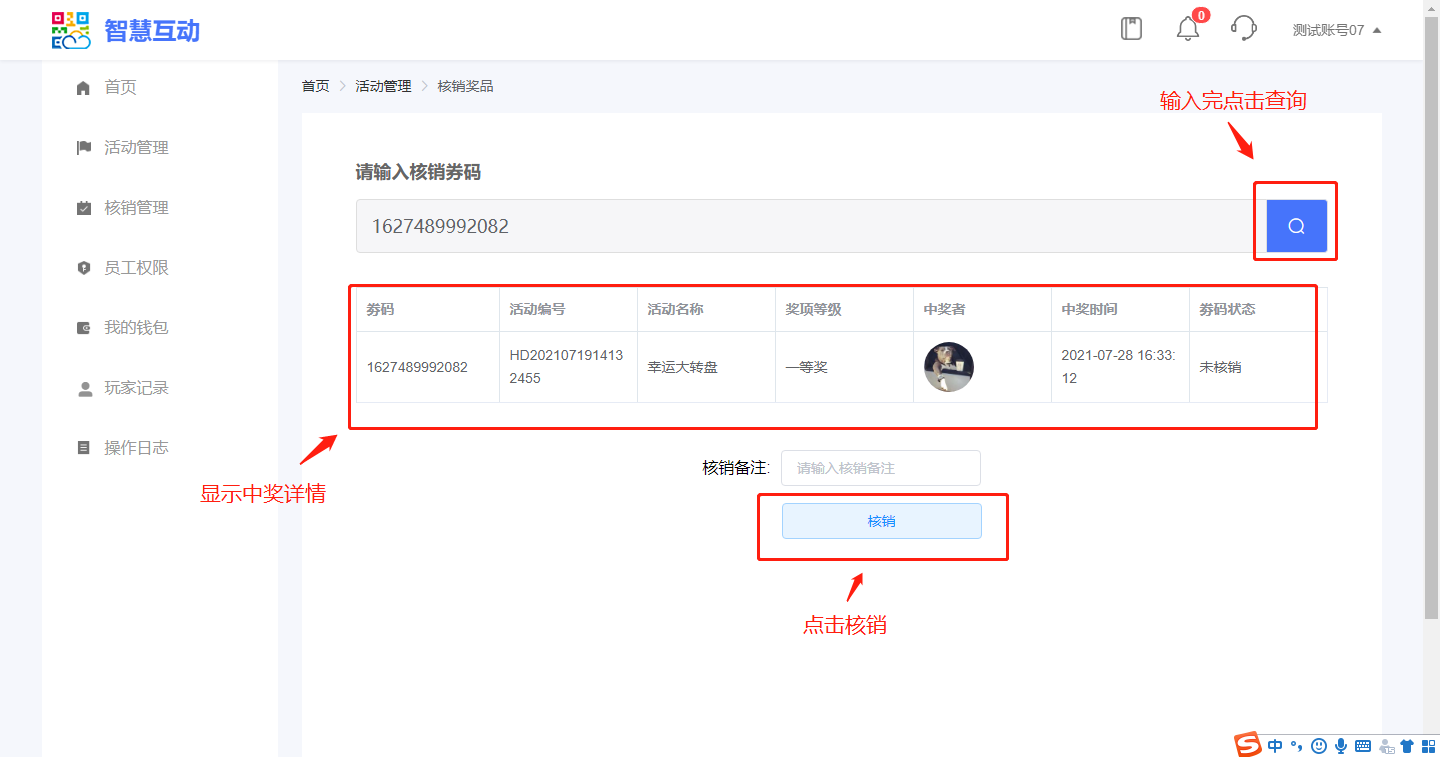Click the 智慧互动 logo
1440x757 pixels.
click(126, 30)
